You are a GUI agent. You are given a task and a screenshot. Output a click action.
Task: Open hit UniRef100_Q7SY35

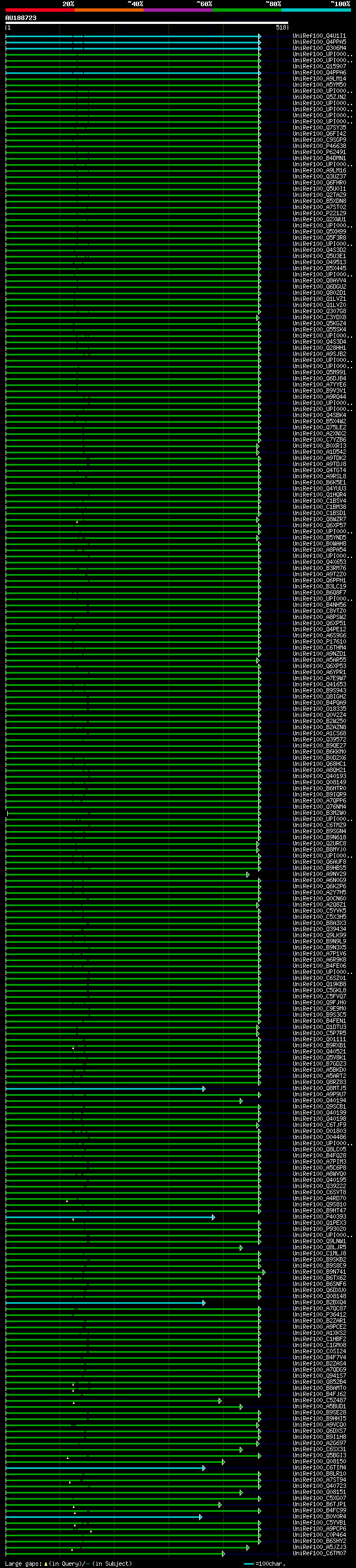[x=319, y=128]
